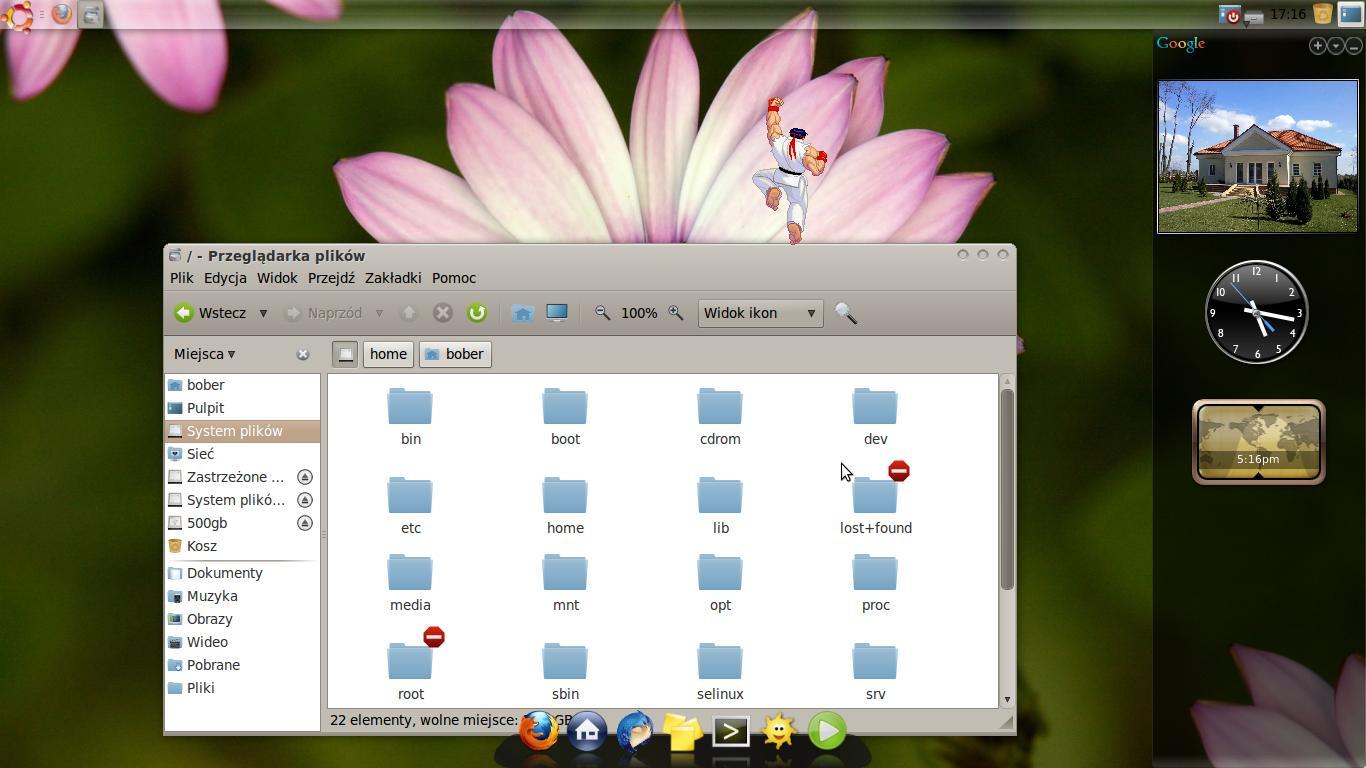
Task: Select the proc folder icon
Action: tap(875, 572)
